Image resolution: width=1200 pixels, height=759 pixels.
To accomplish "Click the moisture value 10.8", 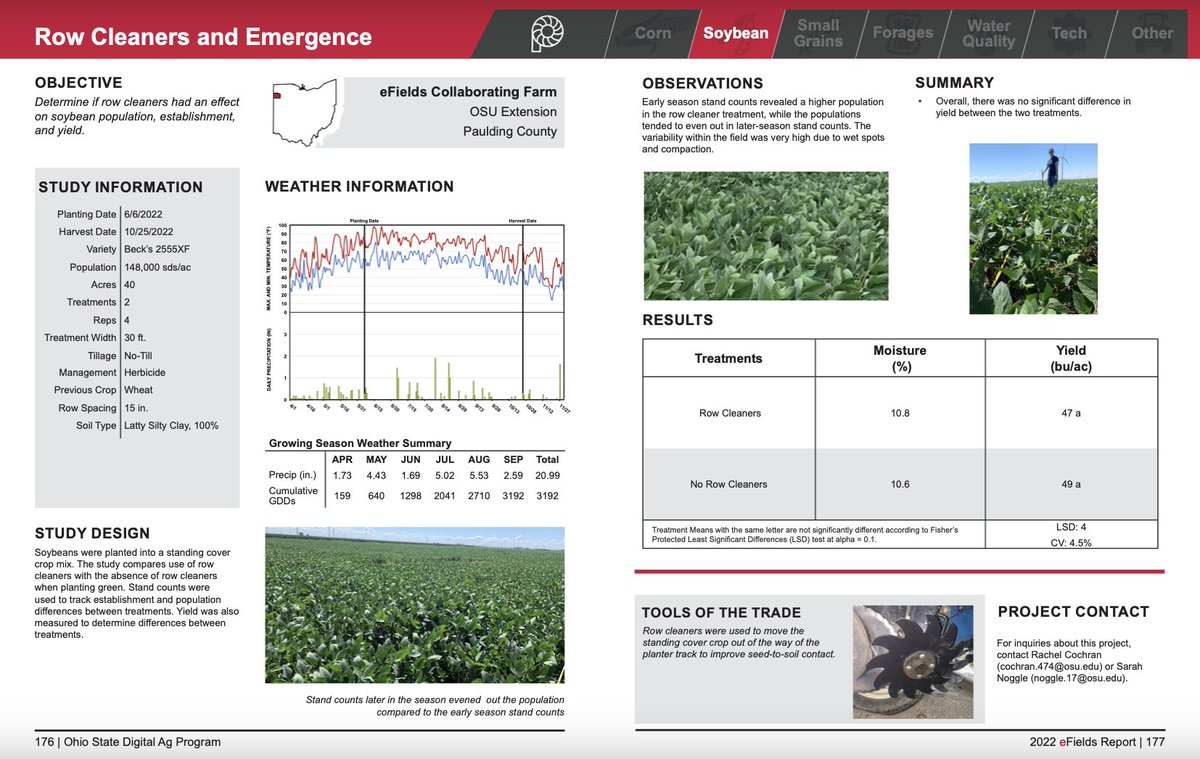I will 900,413.
